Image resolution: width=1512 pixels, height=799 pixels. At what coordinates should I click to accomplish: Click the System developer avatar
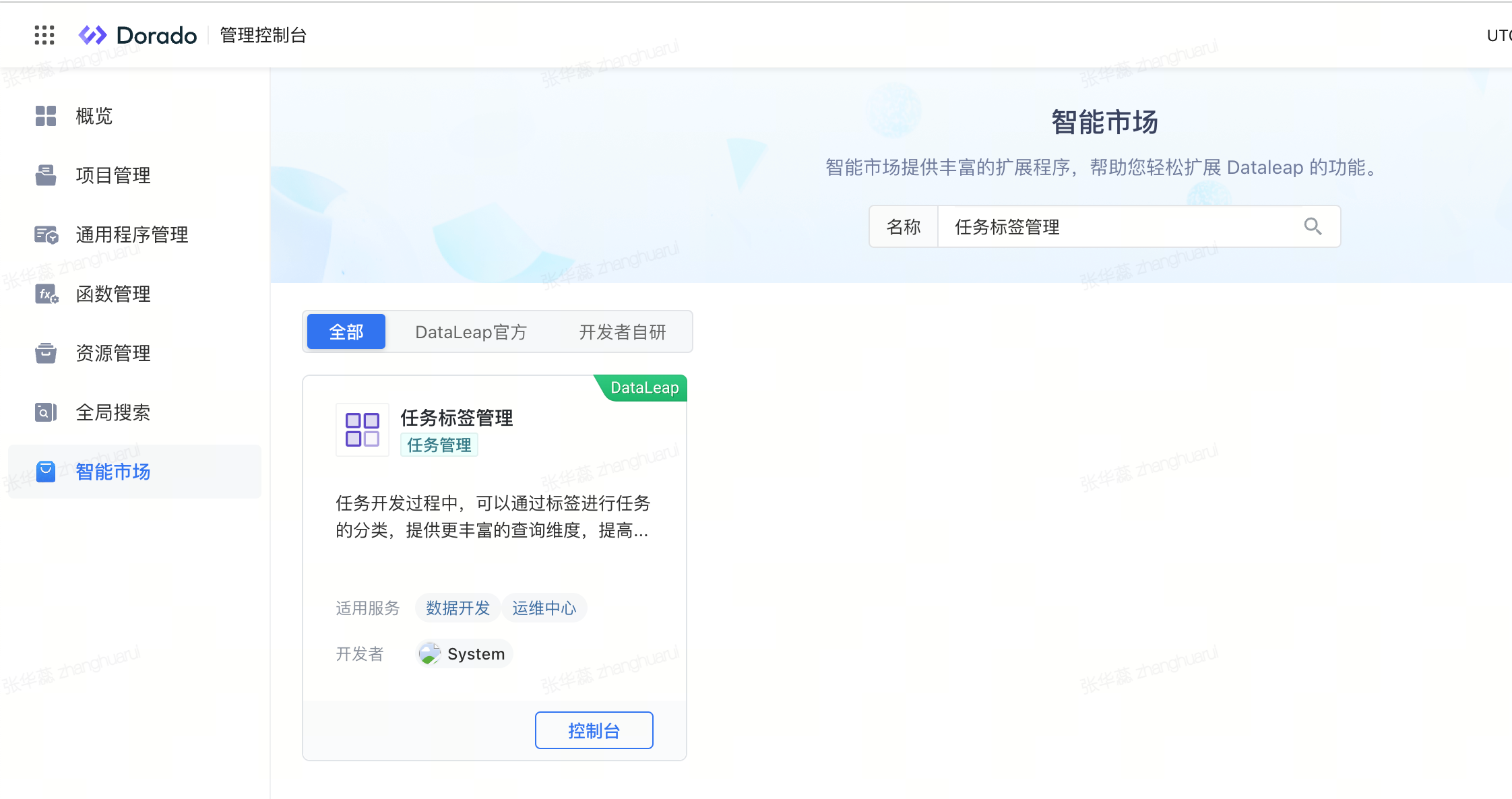click(429, 653)
